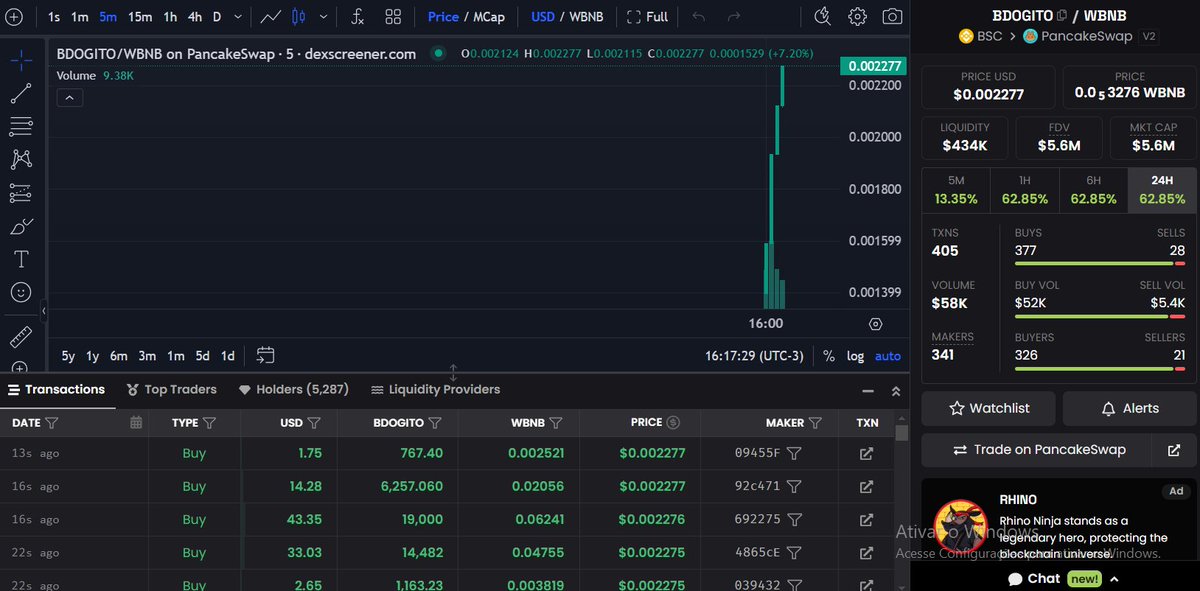
Task: Toggle Full screen chart mode
Action: (647, 17)
